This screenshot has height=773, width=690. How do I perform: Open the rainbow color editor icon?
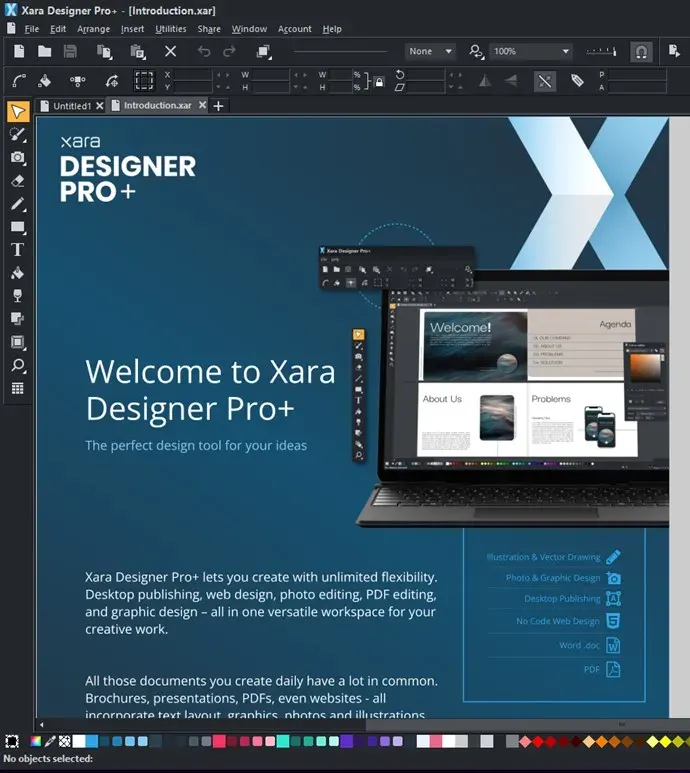pos(35,741)
